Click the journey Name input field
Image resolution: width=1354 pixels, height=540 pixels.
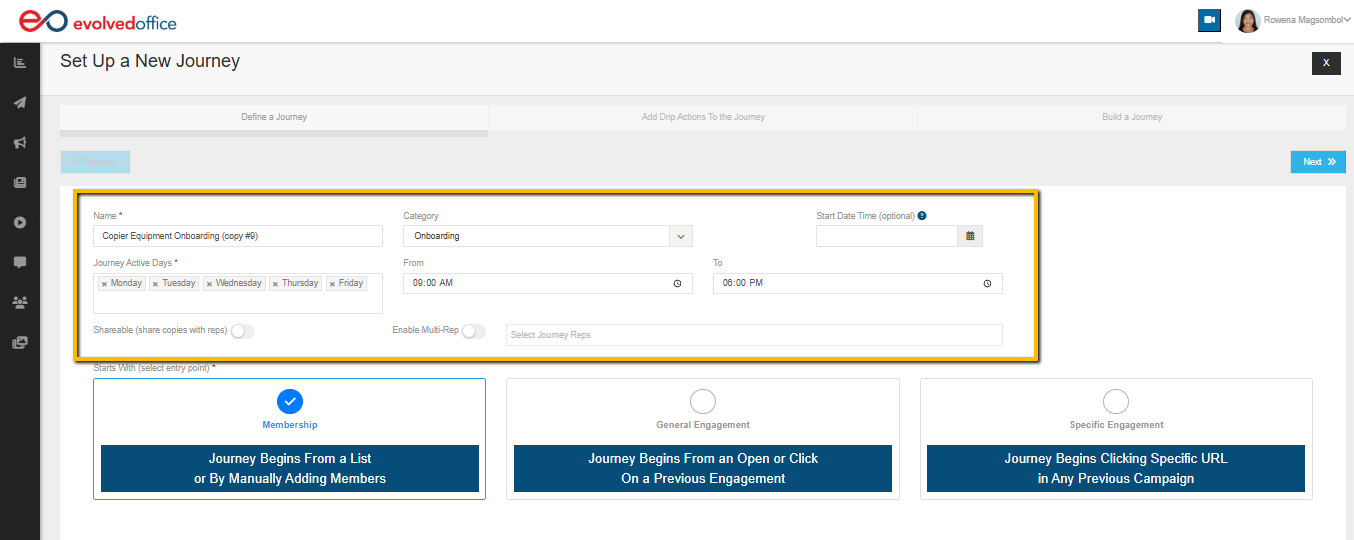(x=238, y=236)
